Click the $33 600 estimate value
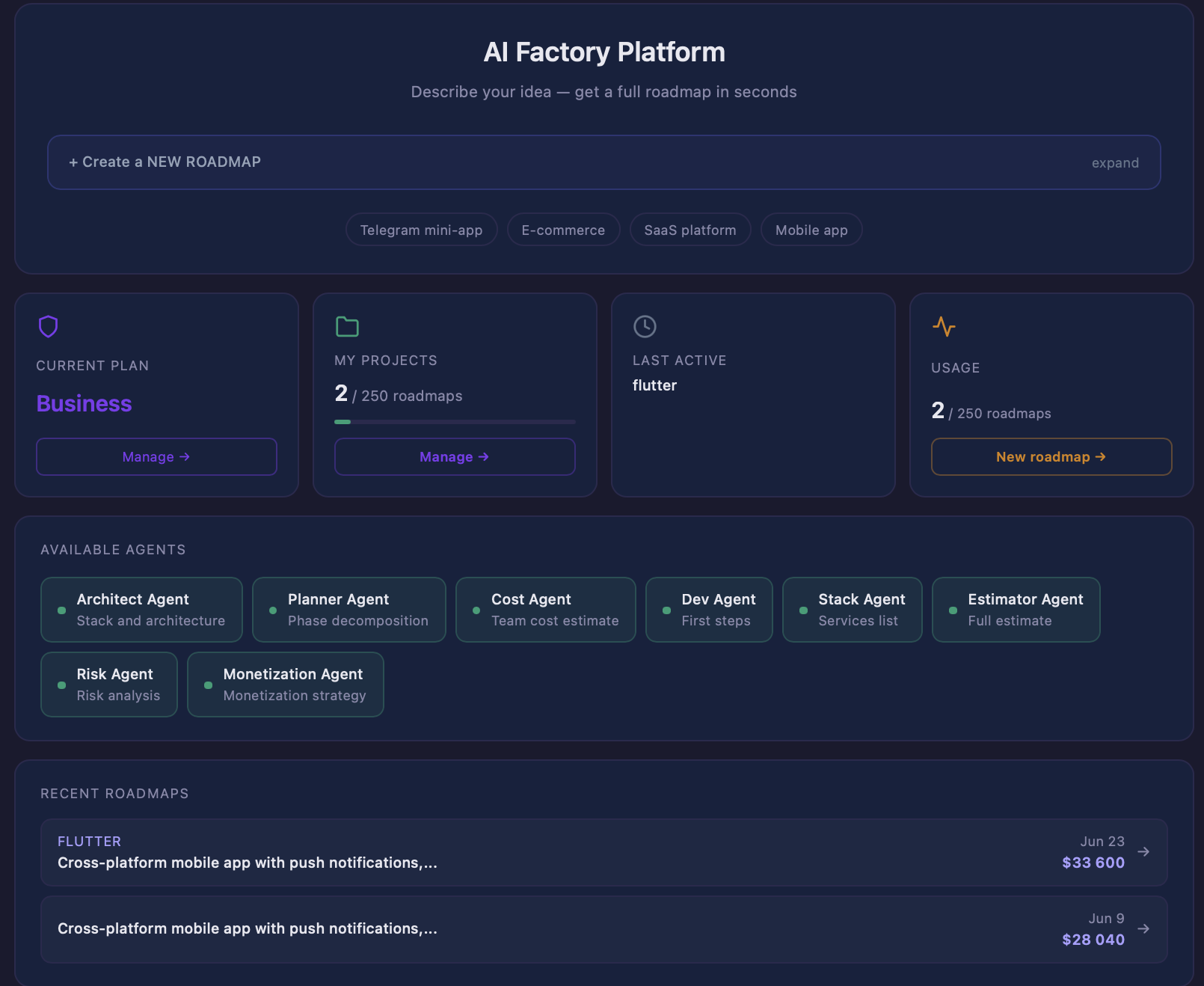 tap(1093, 863)
